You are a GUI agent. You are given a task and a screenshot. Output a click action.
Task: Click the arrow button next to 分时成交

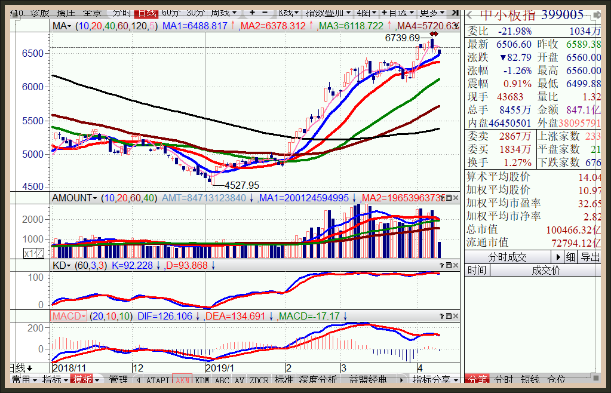coord(558,257)
